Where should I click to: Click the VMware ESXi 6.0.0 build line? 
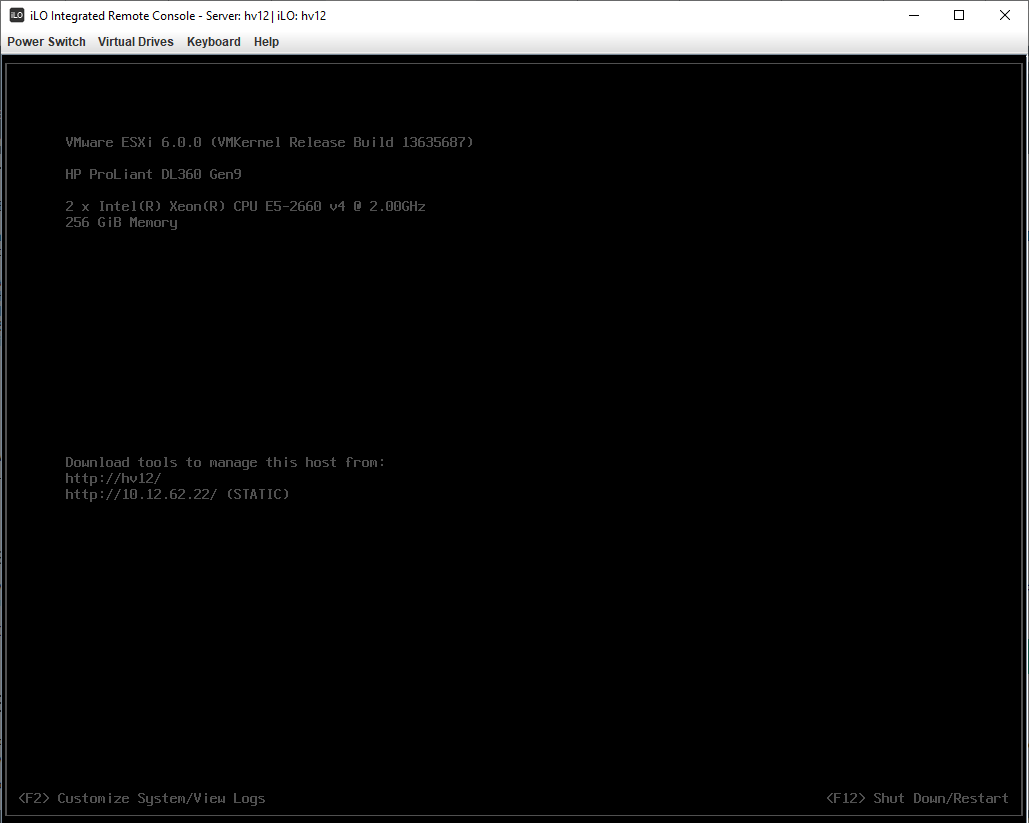point(269,142)
